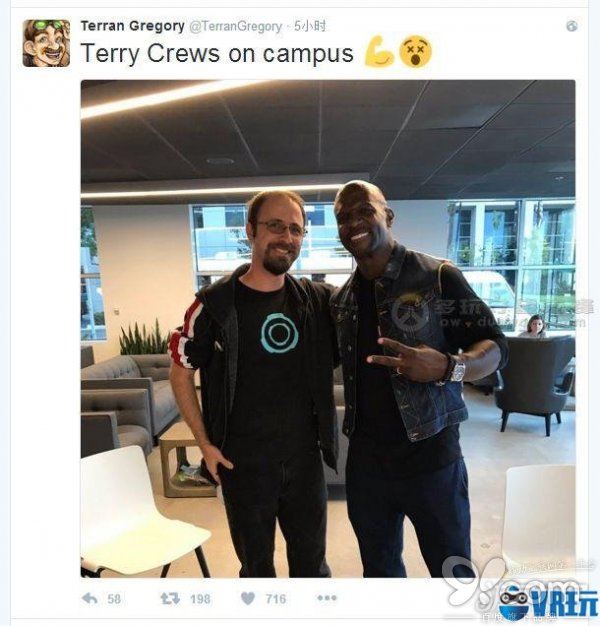The height and width of the screenshot is (626, 600).
Task: Click the retweet count 198
Action: pos(200,598)
